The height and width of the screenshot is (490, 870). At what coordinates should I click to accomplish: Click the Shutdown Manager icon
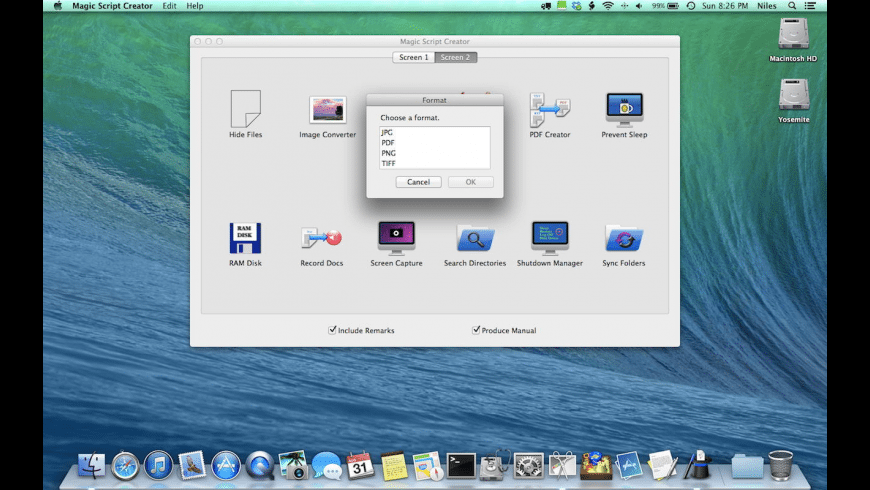click(549, 238)
